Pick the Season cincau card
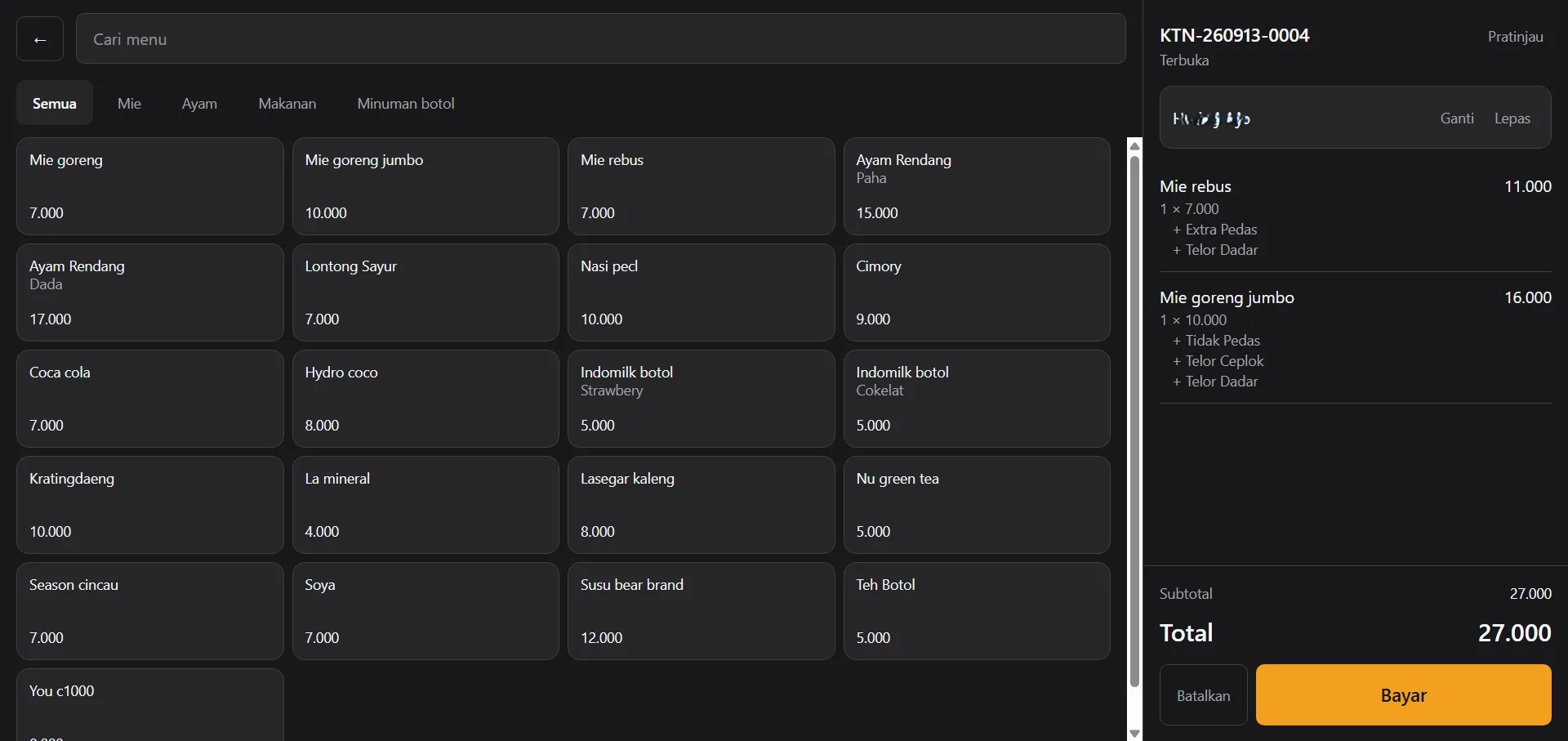1568x741 pixels. click(150, 611)
